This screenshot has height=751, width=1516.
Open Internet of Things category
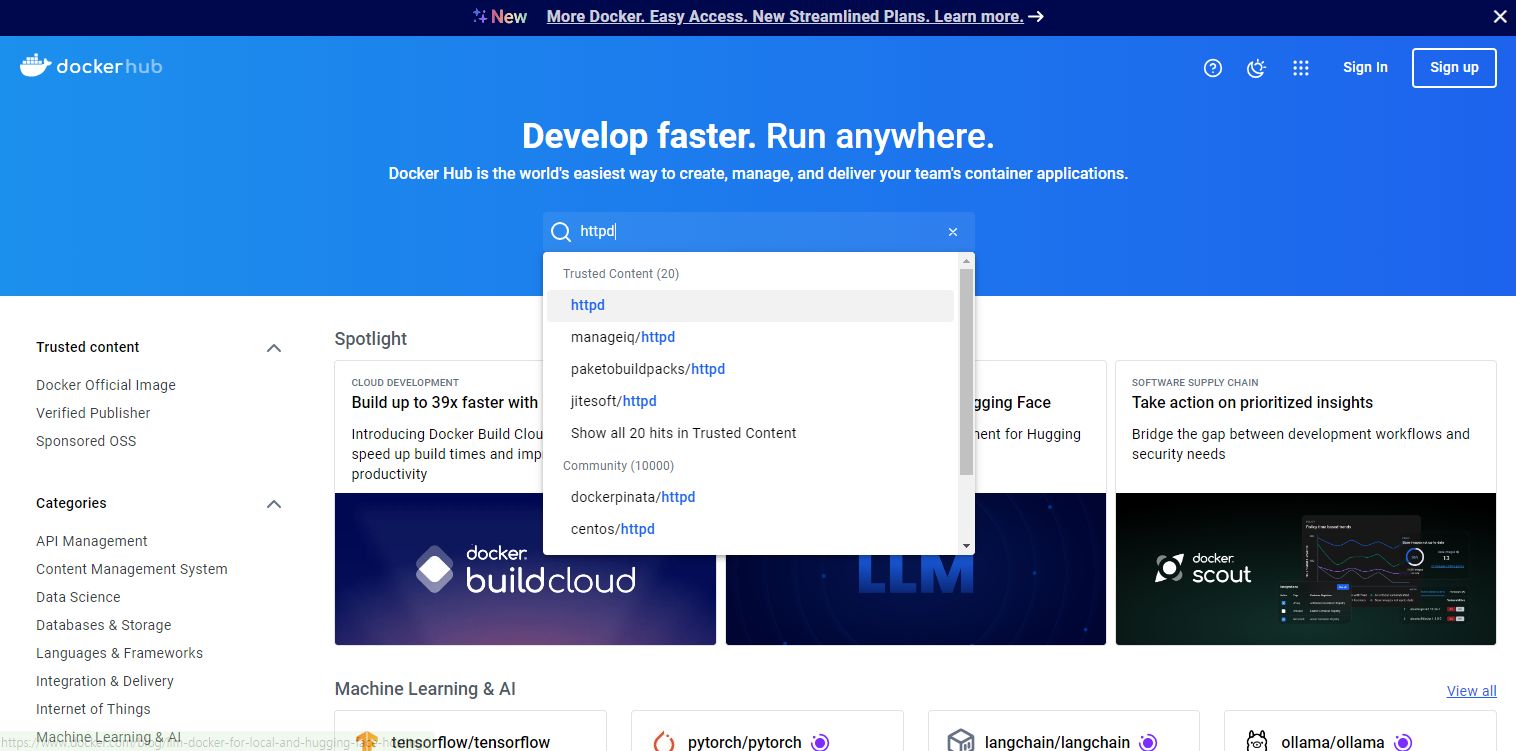[x=93, y=709]
